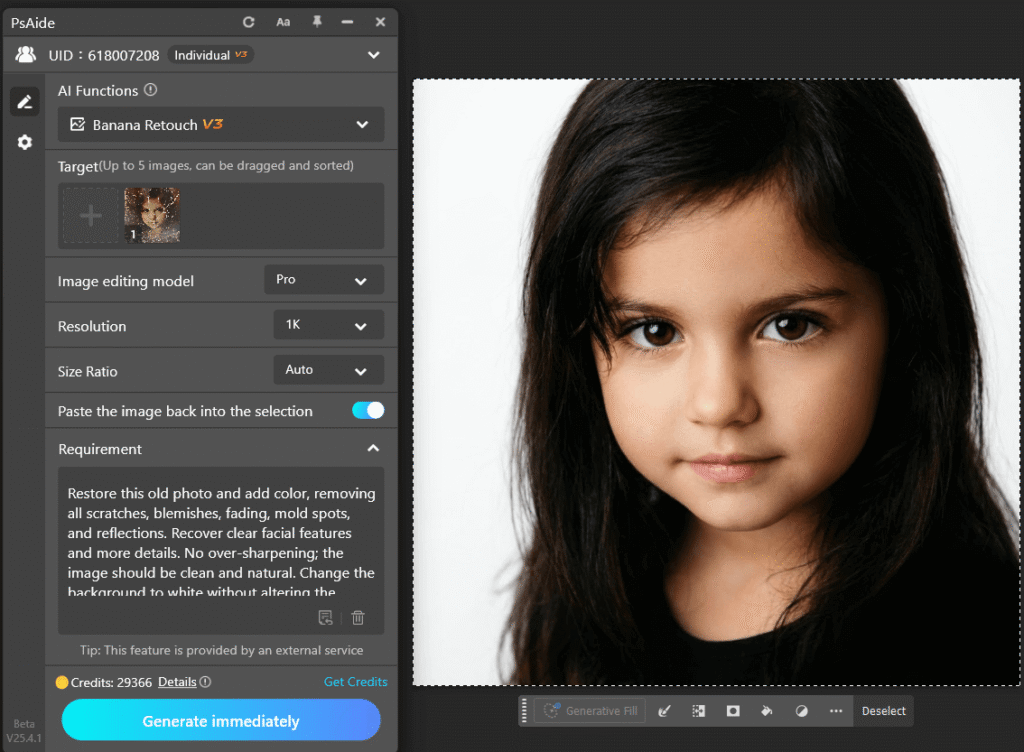Image resolution: width=1024 pixels, height=752 pixels.
Task: Pin the PsAide panel using the pin icon
Action: click(317, 21)
